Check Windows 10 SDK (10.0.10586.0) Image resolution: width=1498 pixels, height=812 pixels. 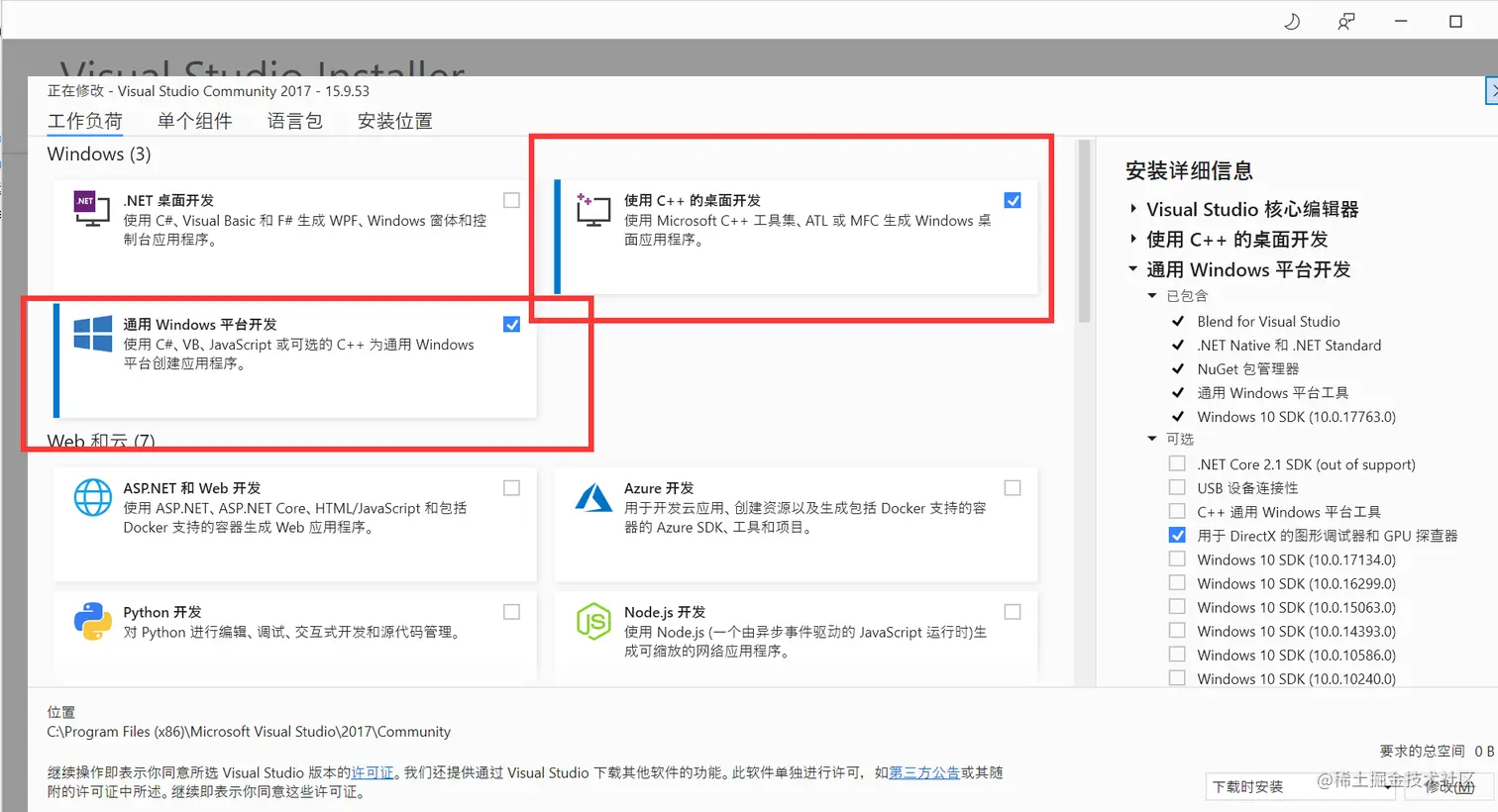1177,655
